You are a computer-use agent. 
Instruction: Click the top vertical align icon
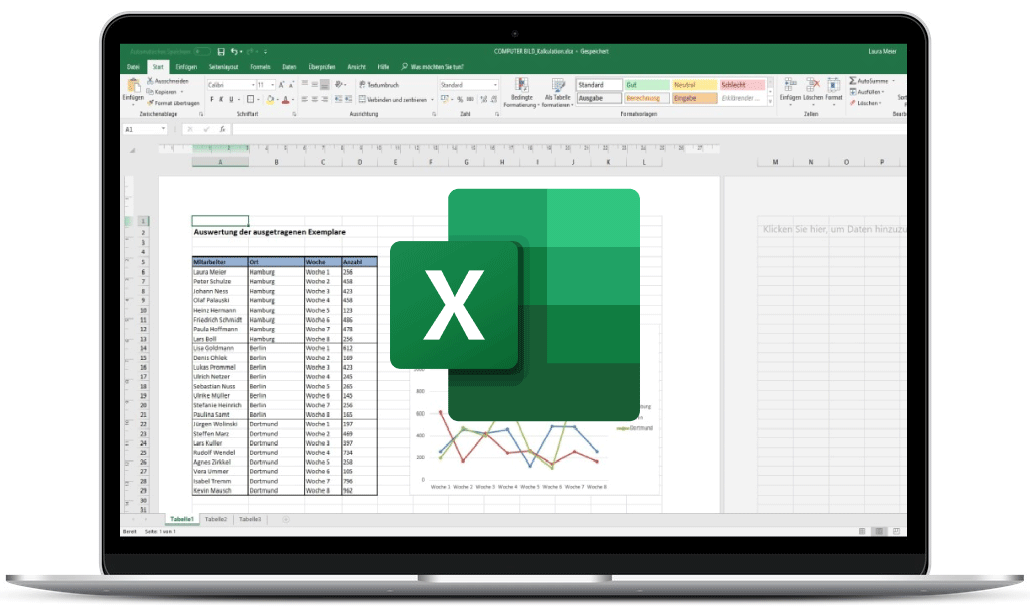click(305, 84)
